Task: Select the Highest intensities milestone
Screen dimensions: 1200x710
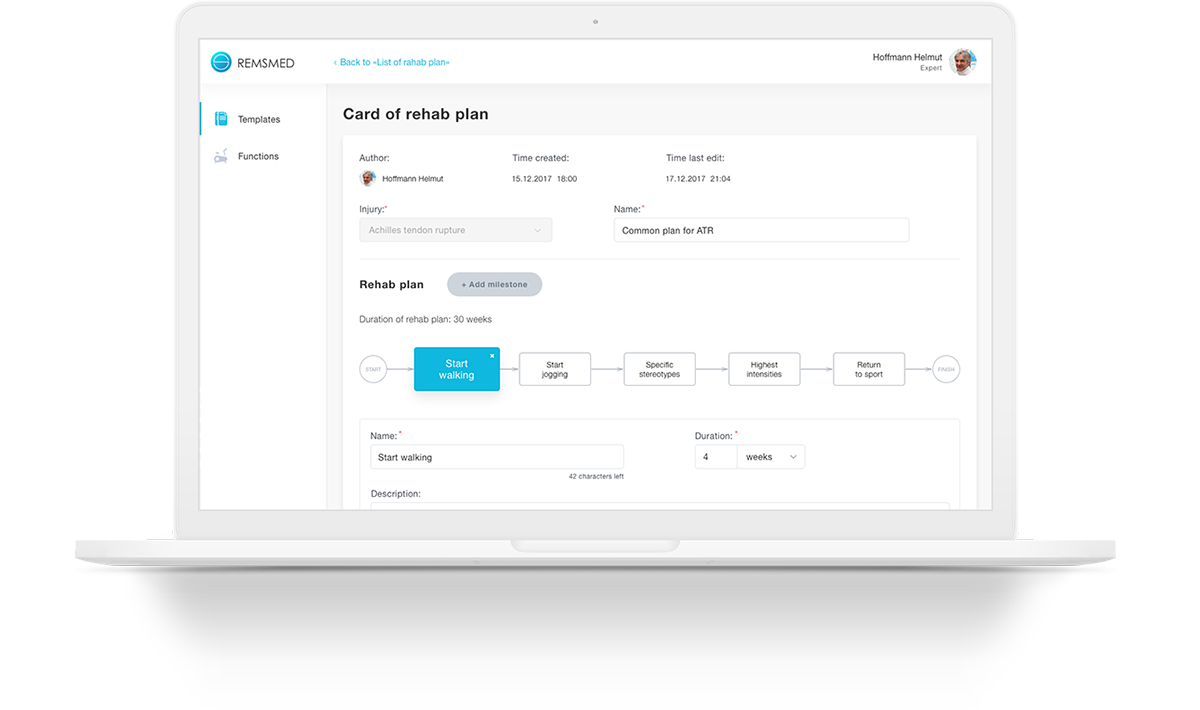Action: [x=764, y=369]
